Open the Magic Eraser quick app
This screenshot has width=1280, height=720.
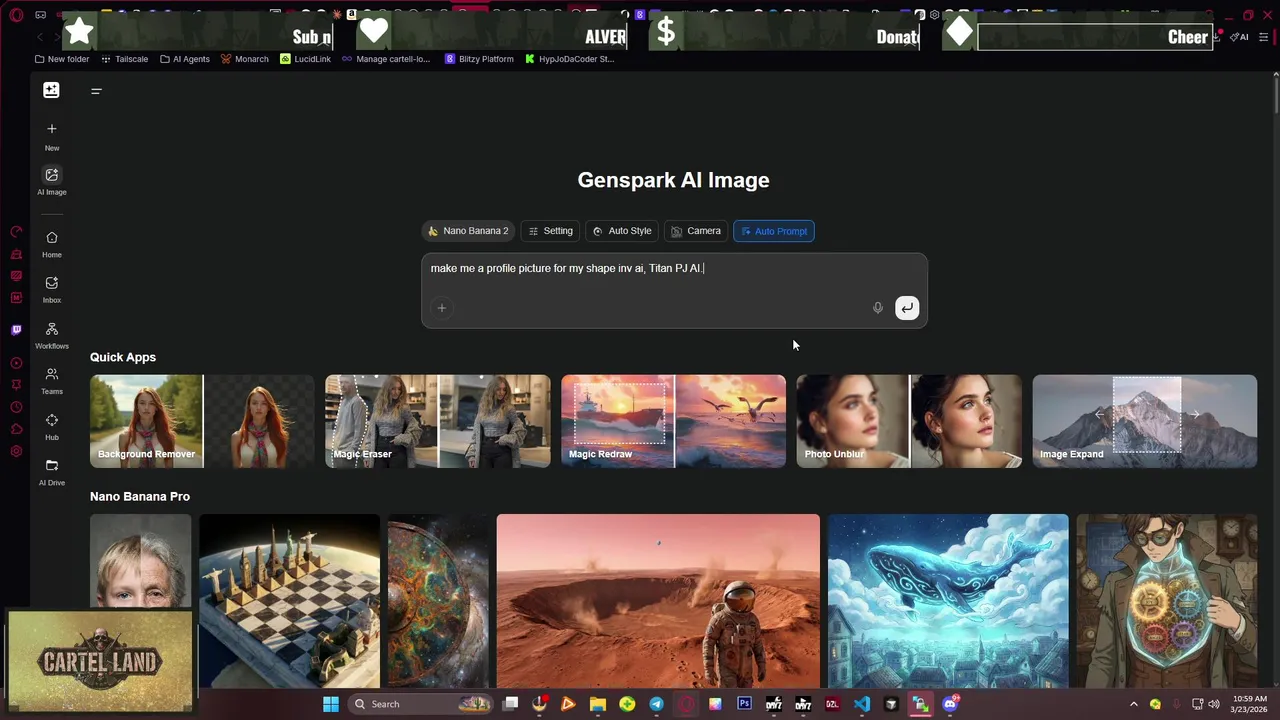coord(438,421)
